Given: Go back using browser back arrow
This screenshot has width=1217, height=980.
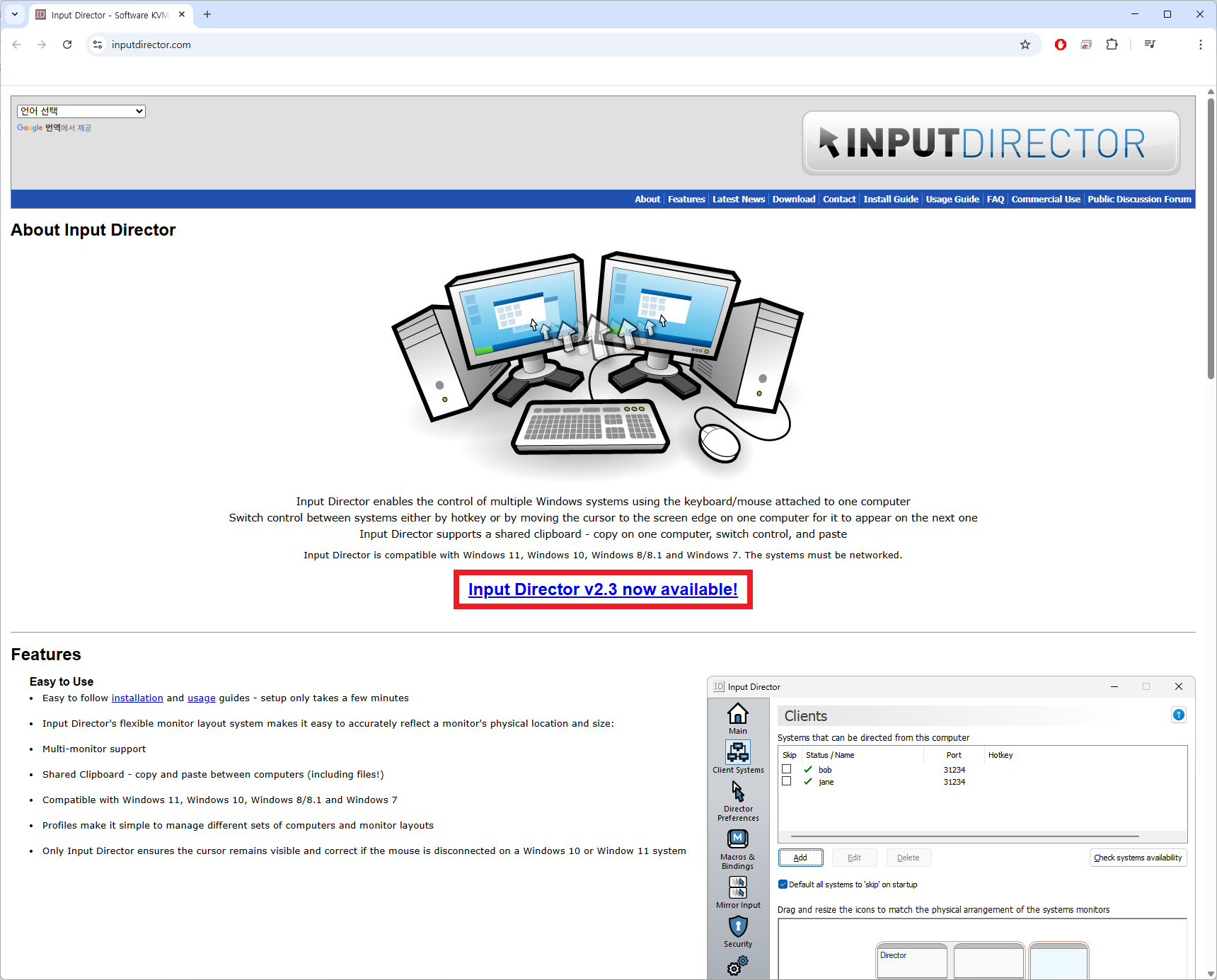Looking at the screenshot, I should [x=16, y=45].
